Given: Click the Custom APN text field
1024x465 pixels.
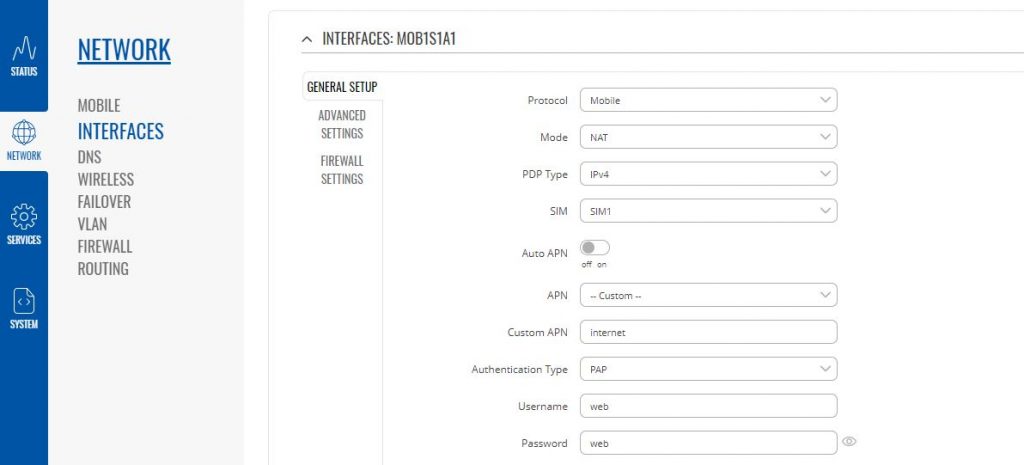Looking at the screenshot, I should pos(708,332).
